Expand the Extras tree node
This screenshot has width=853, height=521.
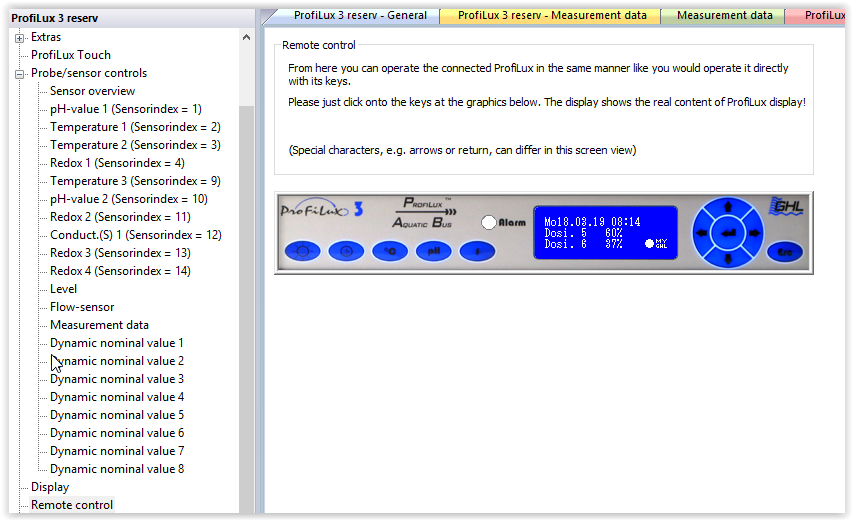[20, 38]
